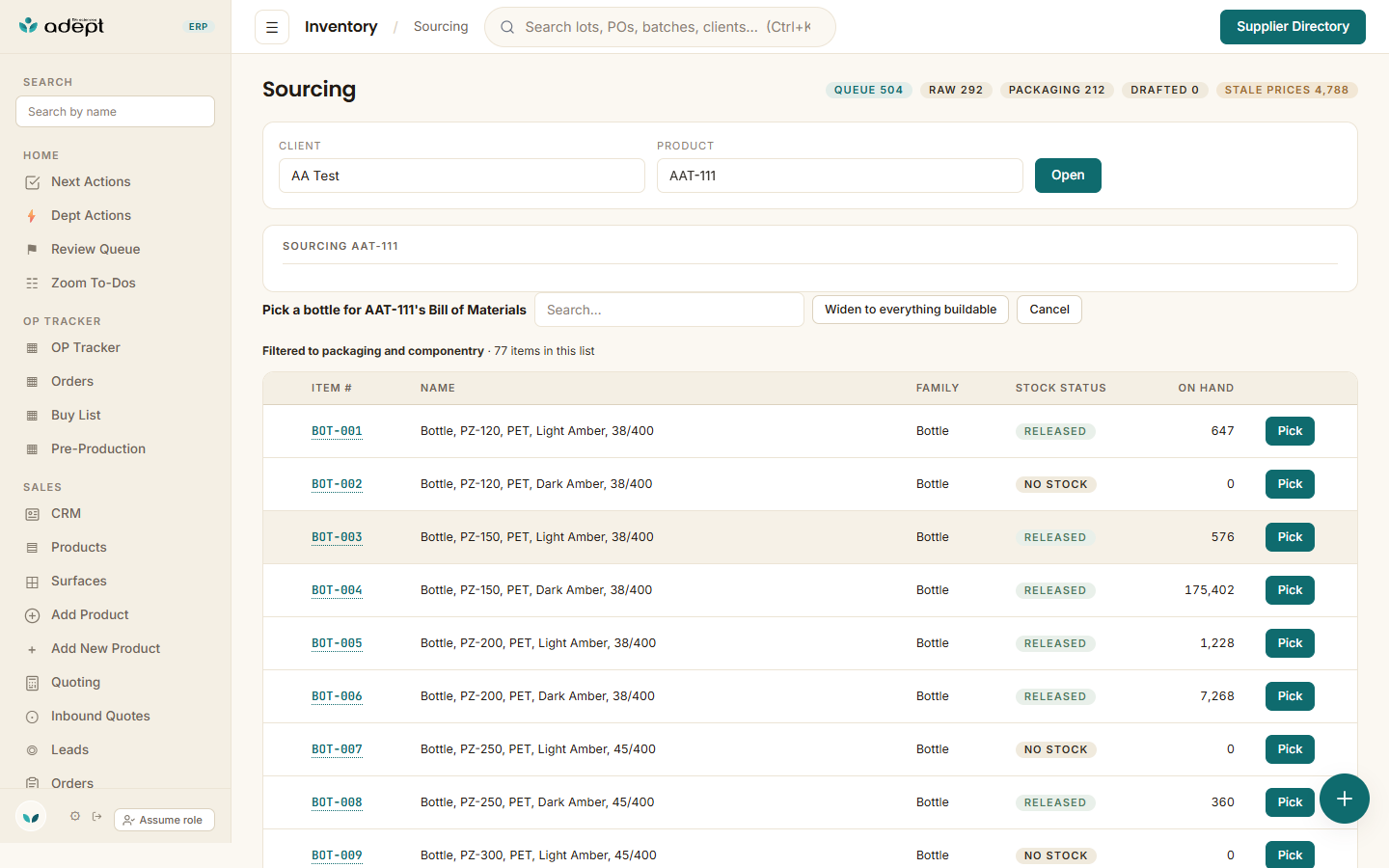The width and height of the screenshot is (1389, 868).
Task: Click the floating plus action button
Action: [x=1345, y=799]
